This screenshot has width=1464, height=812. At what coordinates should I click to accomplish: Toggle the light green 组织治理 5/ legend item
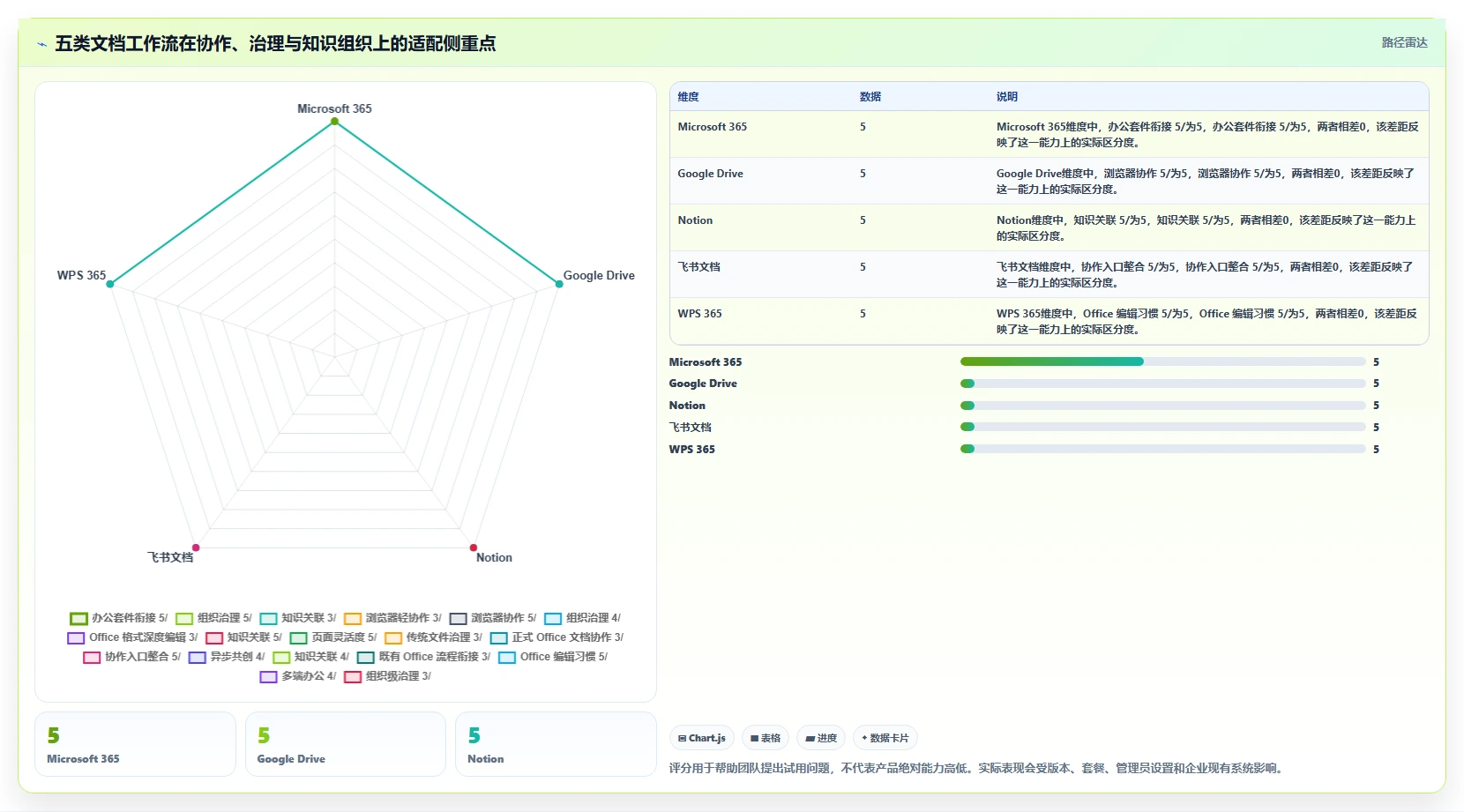point(214,618)
